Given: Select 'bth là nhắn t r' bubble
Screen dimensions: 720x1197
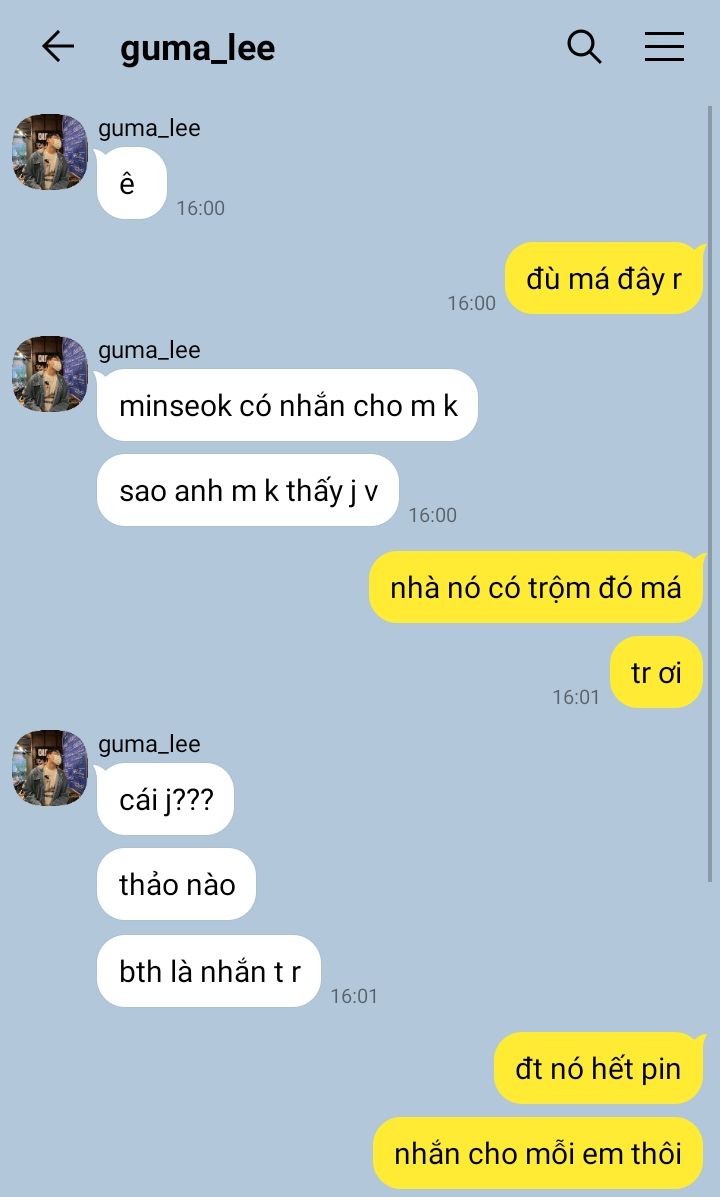Looking at the screenshot, I should pos(208,971).
